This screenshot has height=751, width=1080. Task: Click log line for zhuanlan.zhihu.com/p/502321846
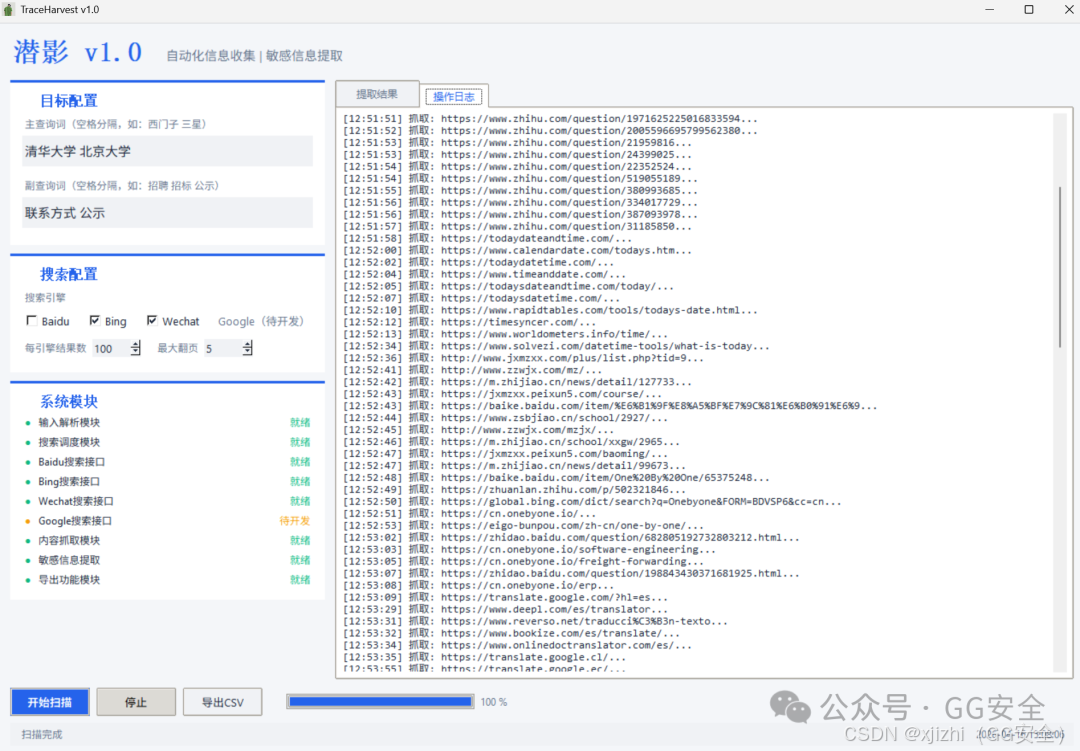click(x=515, y=490)
